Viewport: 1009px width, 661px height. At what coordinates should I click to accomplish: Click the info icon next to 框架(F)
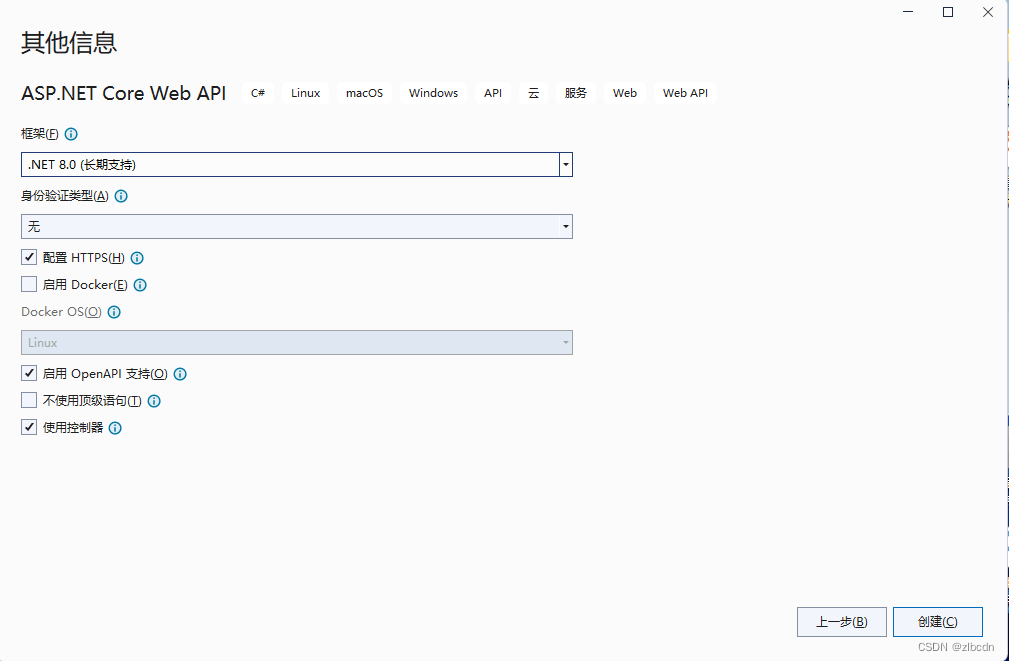tap(71, 134)
